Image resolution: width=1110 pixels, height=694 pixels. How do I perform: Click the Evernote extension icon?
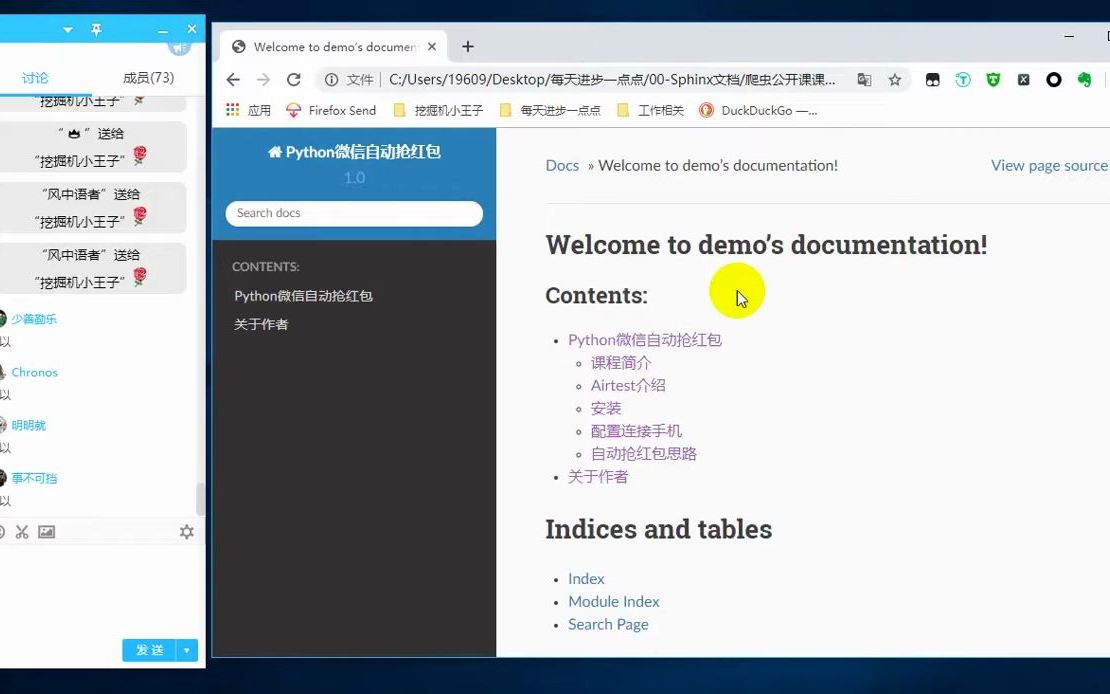(x=1084, y=78)
